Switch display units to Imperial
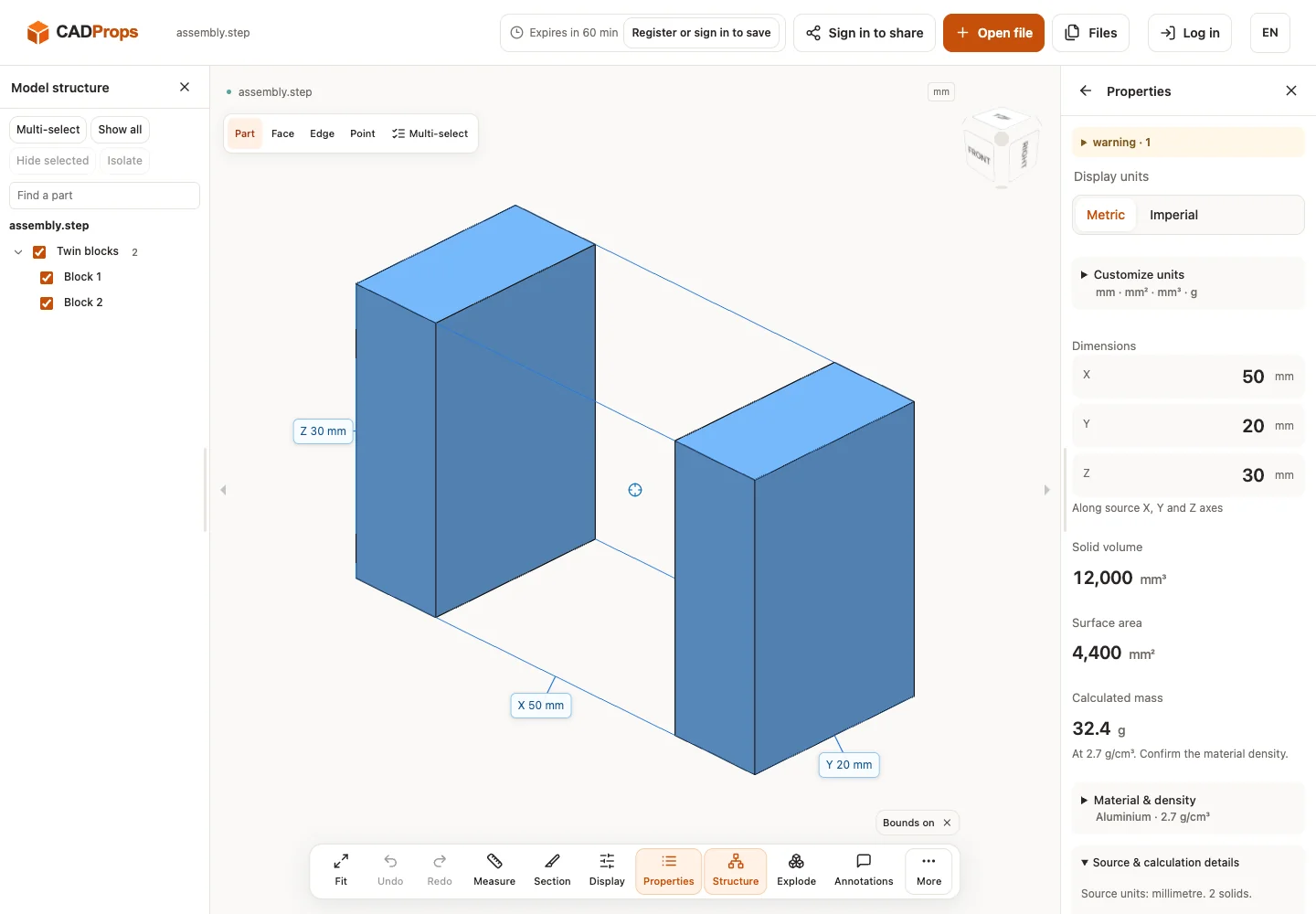The height and width of the screenshot is (914, 1316). click(1173, 215)
